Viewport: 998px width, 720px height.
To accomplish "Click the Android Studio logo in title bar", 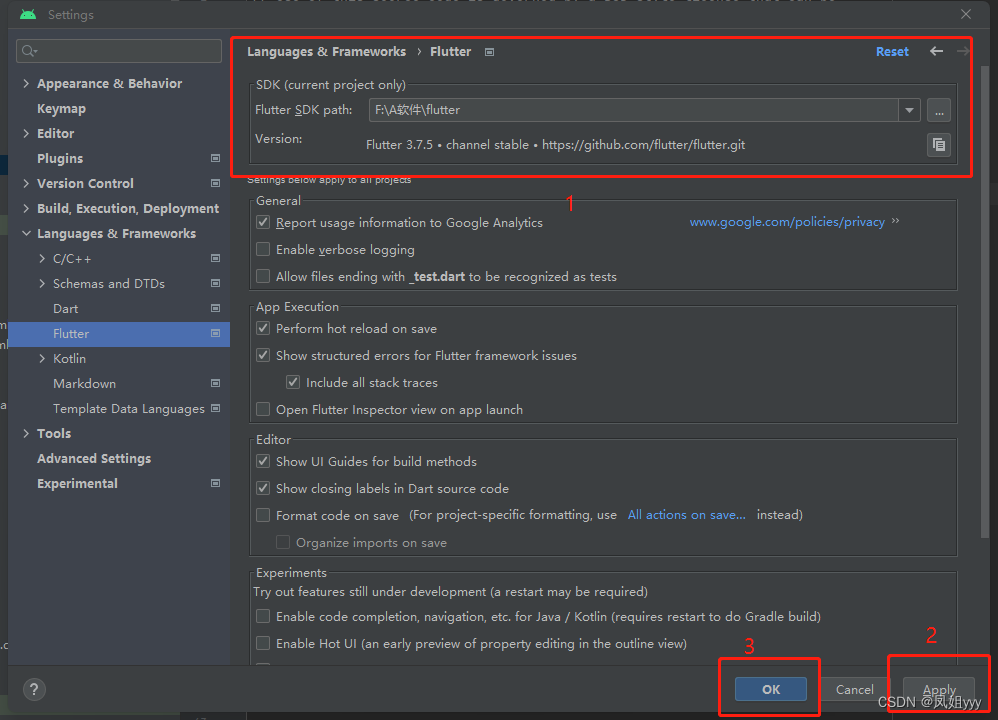I will [x=28, y=14].
